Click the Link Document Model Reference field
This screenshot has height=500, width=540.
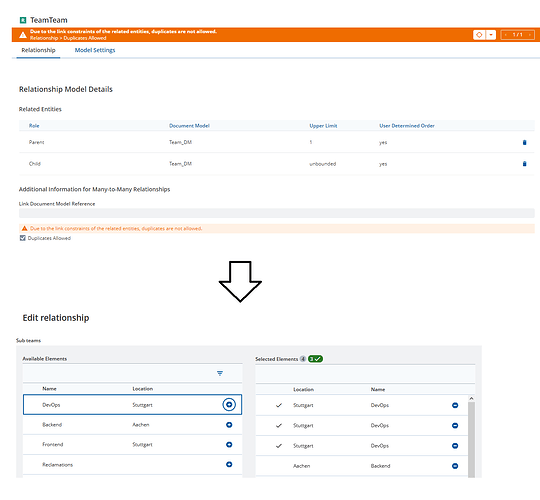[277, 213]
